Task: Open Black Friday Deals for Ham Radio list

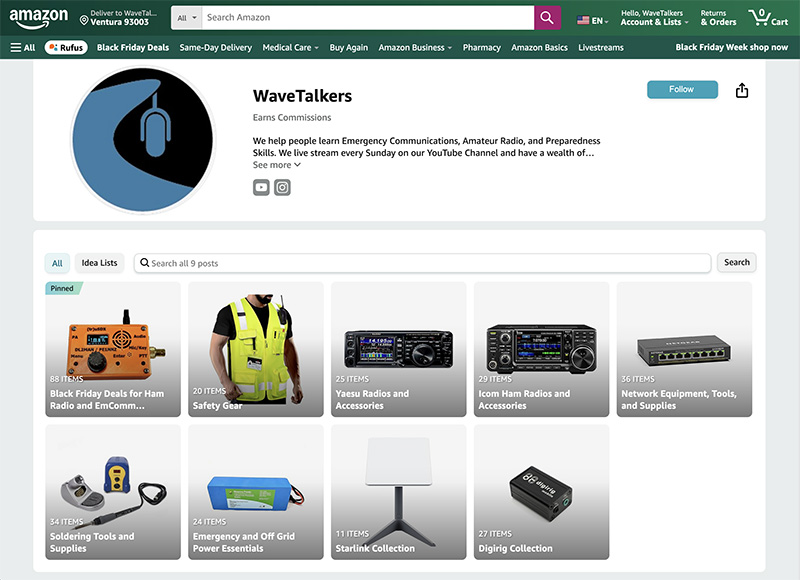Action: click(x=113, y=349)
